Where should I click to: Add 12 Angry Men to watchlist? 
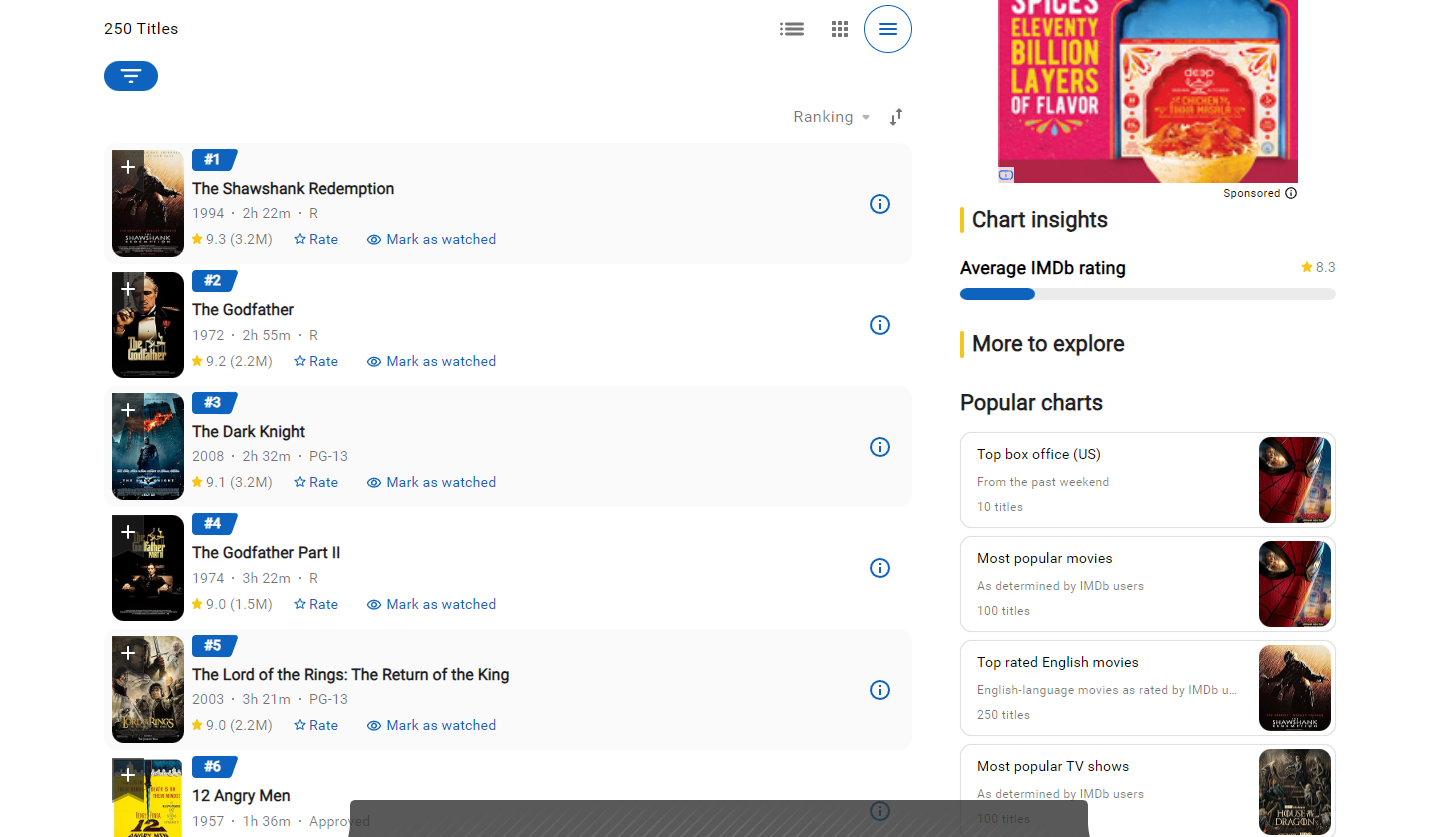[x=128, y=775]
